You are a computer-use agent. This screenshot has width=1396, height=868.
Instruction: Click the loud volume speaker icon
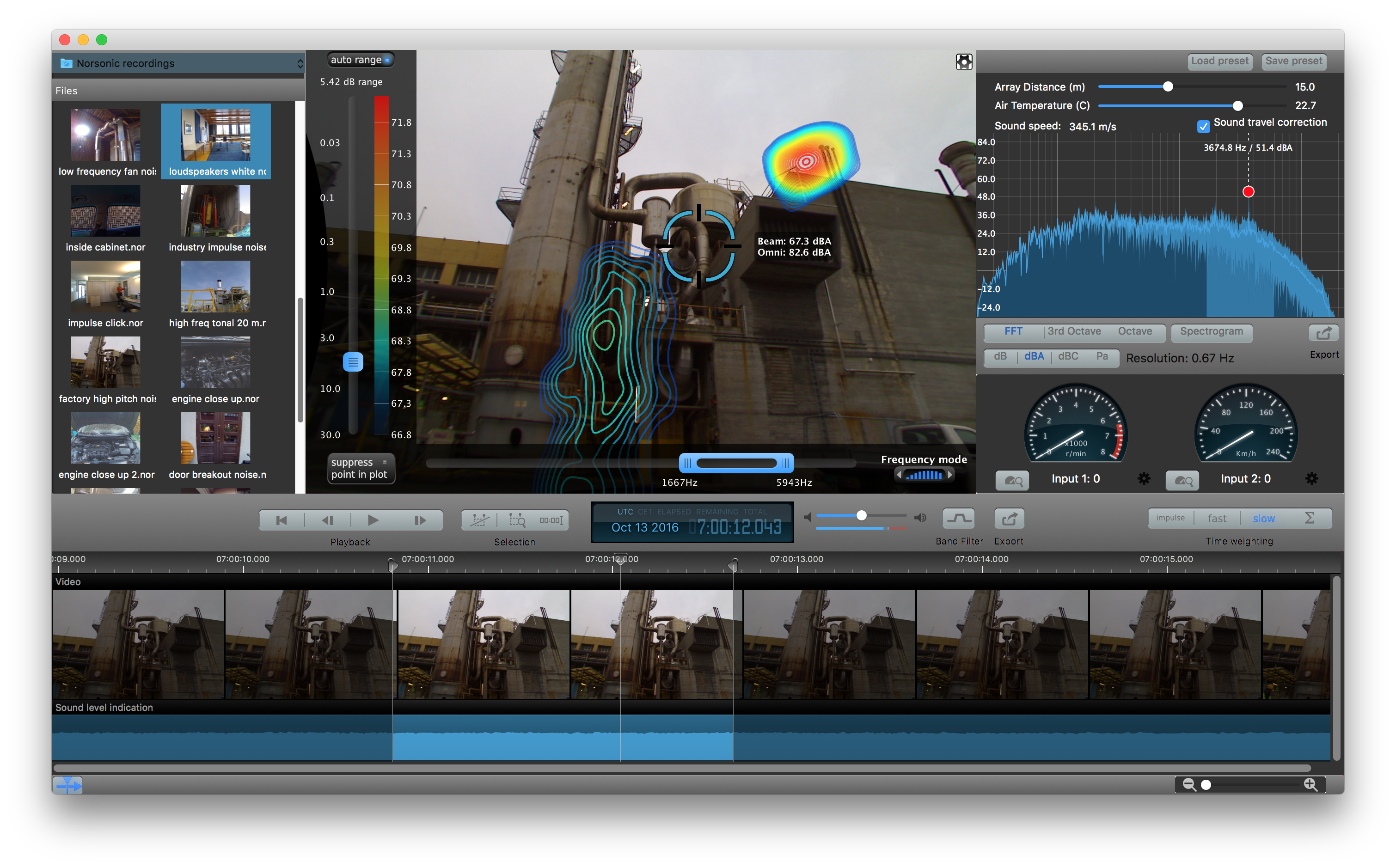(x=920, y=517)
